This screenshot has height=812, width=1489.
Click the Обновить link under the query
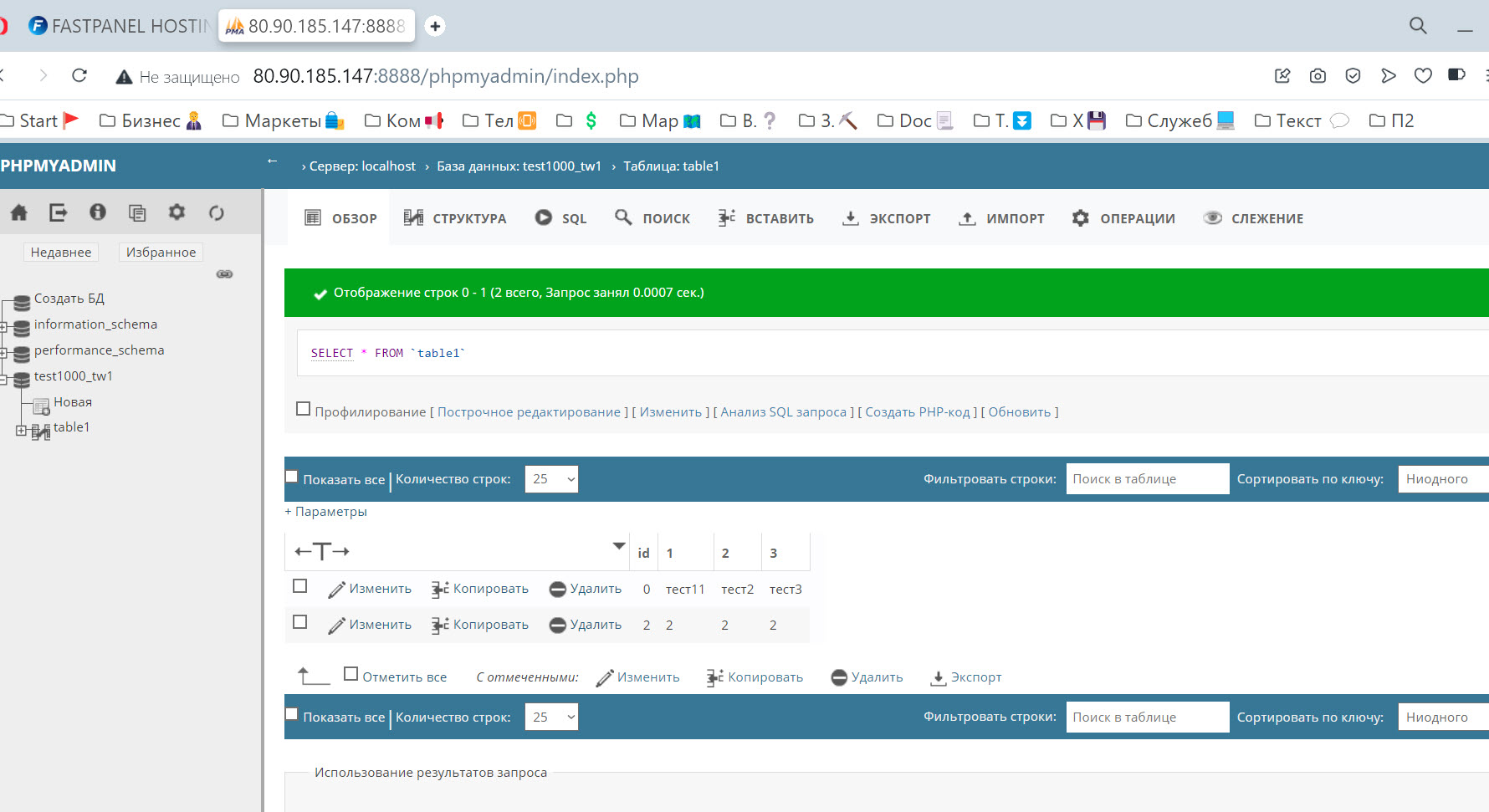pyautogui.click(x=1019, y=412)
